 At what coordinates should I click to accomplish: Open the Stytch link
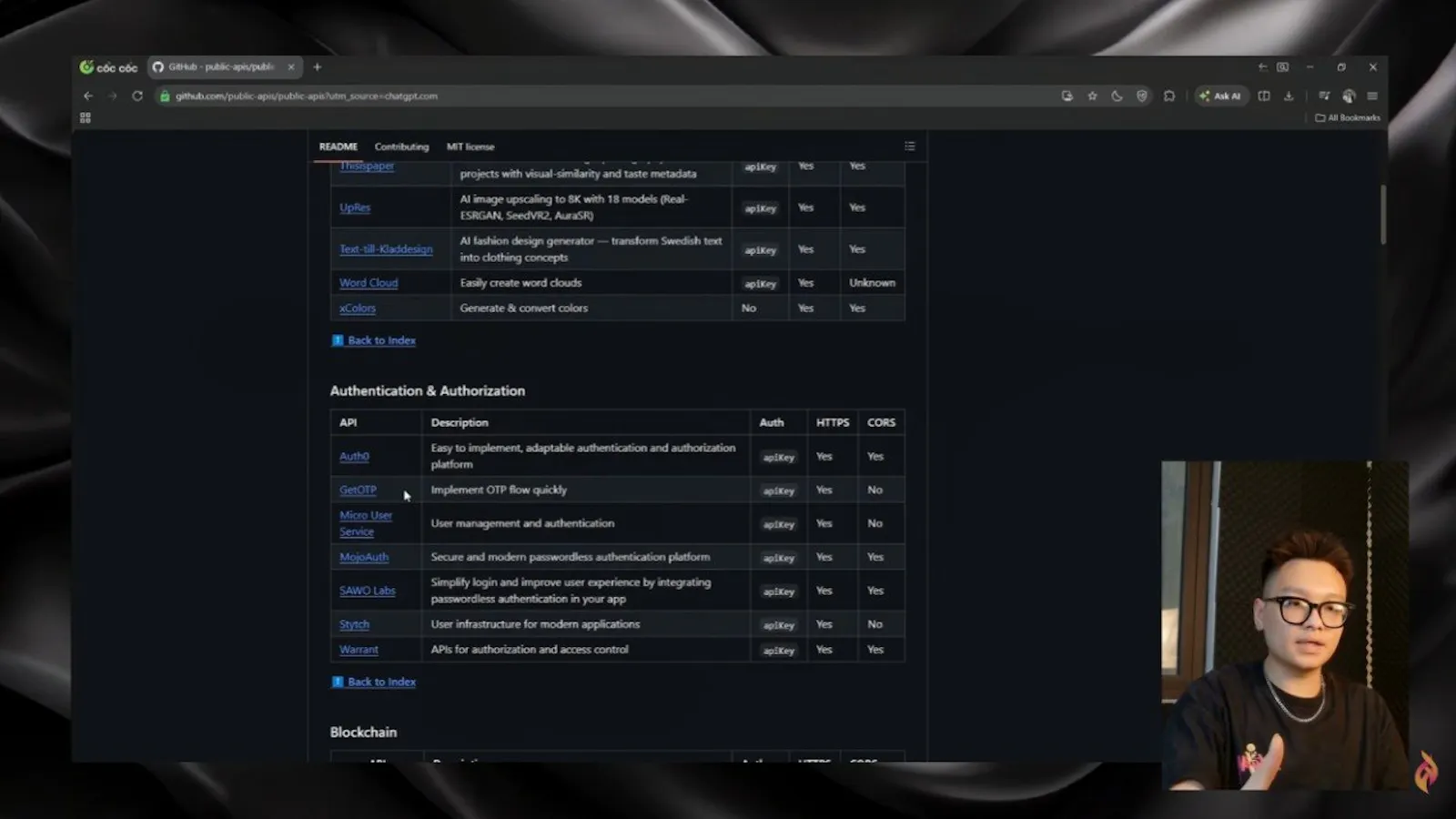(x=354, y=624)
